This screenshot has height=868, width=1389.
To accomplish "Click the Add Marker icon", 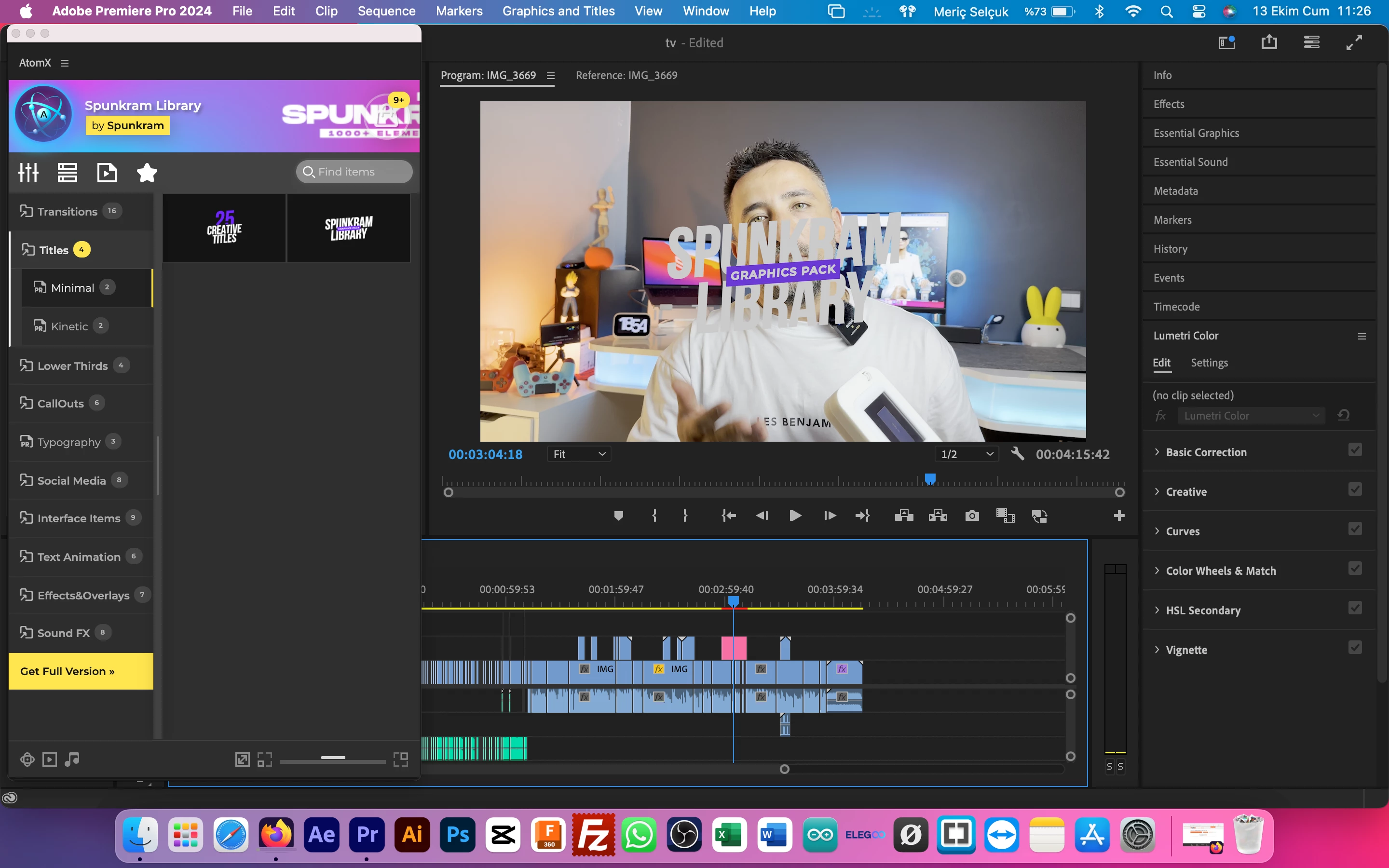I will [x=618, y=515].
